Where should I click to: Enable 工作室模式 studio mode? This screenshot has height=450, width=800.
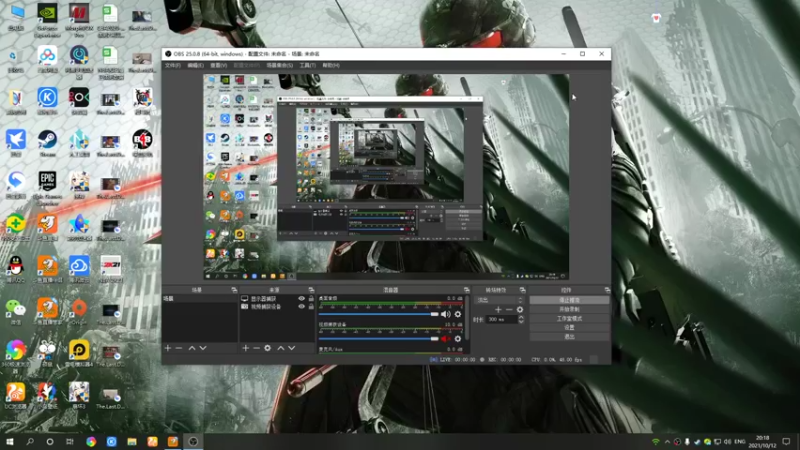[569, 318]
